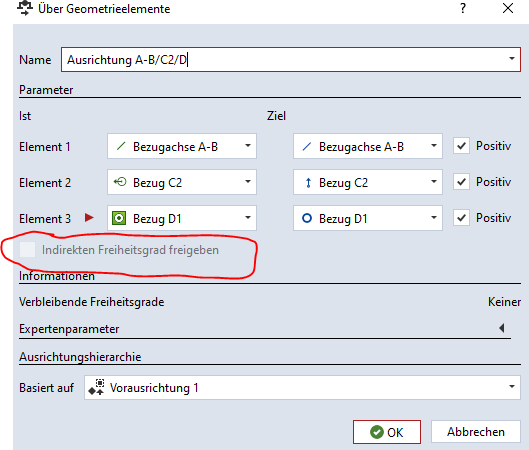This screenshot has width=529, height=450.
Task: Click the green circle-arrow icon beside Ist Bezug C2
Action: (x=120, y=182)
